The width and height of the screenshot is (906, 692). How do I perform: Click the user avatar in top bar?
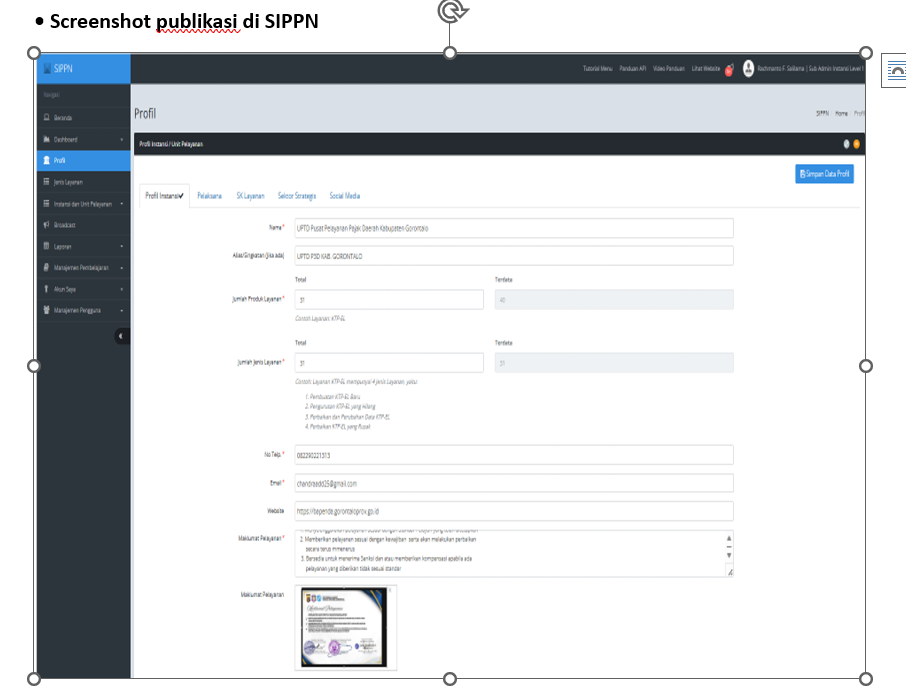point(748,69)
